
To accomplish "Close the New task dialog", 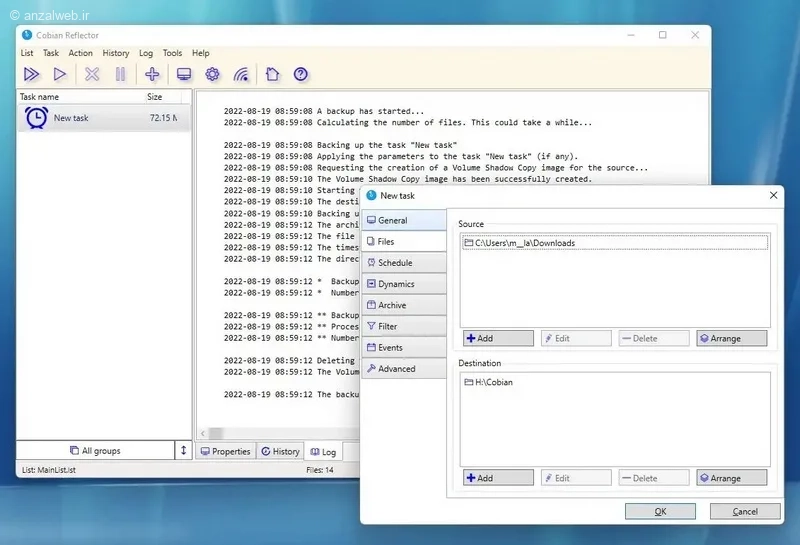I will pos(773,195).
